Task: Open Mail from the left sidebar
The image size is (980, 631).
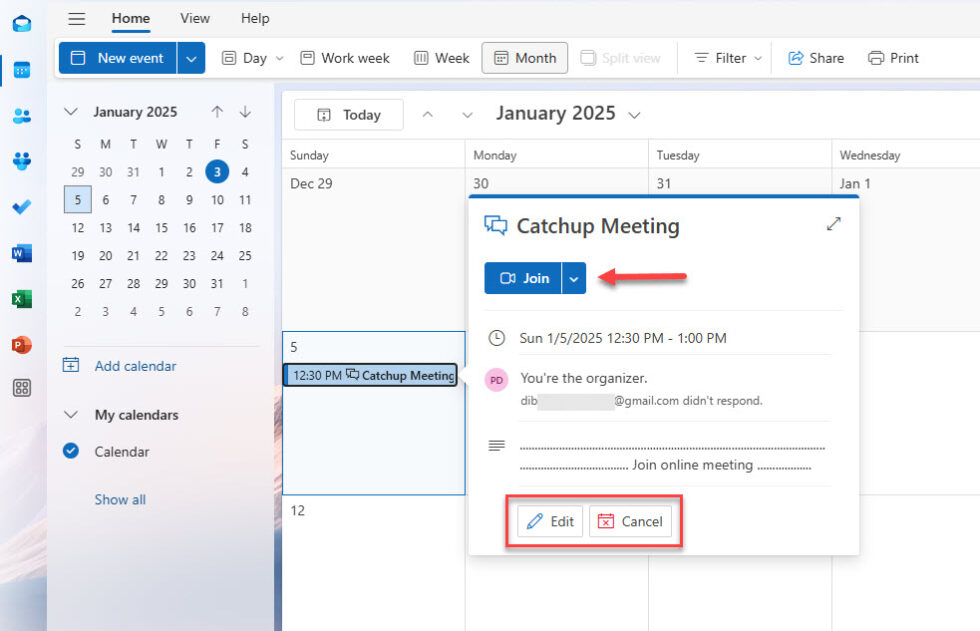Action: point(22,24)
